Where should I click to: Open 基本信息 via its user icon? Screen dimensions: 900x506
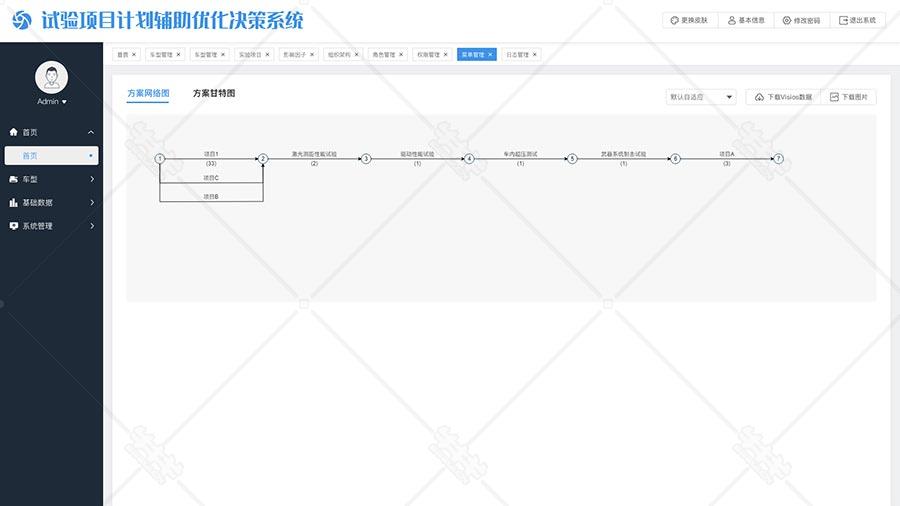click(732, 20)
